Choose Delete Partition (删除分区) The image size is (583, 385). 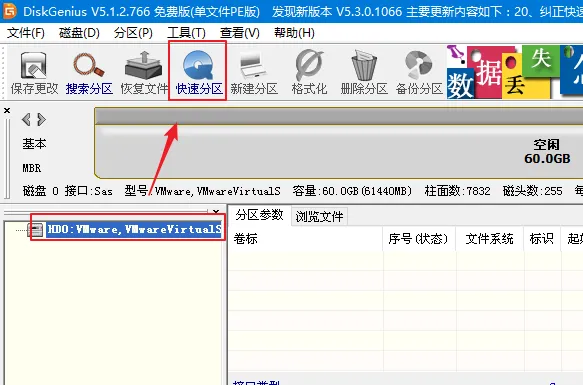coord(364,73)
